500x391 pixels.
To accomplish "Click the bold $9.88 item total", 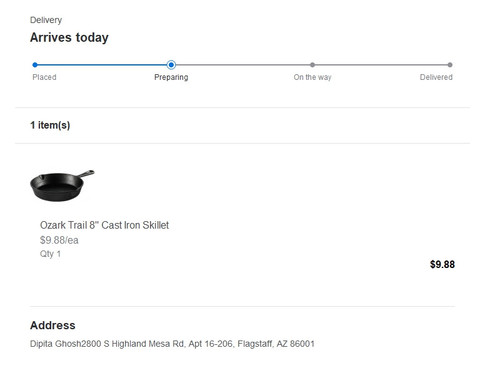I will (x=442, y=264).
